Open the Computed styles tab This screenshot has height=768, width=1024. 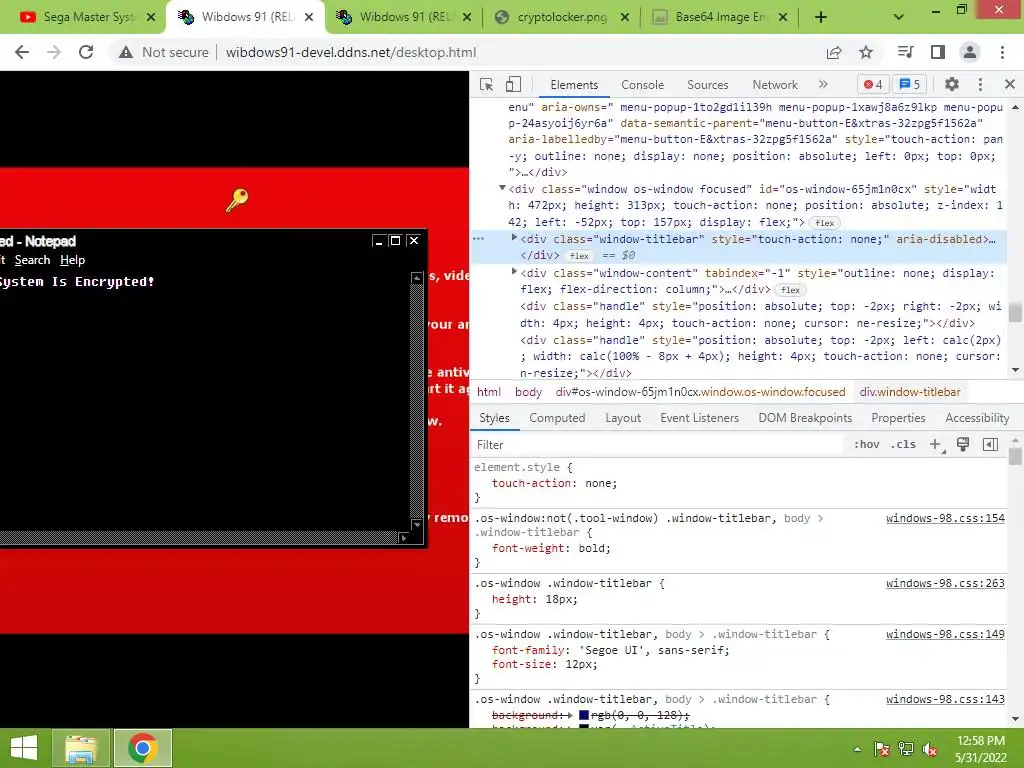point(557,418)
